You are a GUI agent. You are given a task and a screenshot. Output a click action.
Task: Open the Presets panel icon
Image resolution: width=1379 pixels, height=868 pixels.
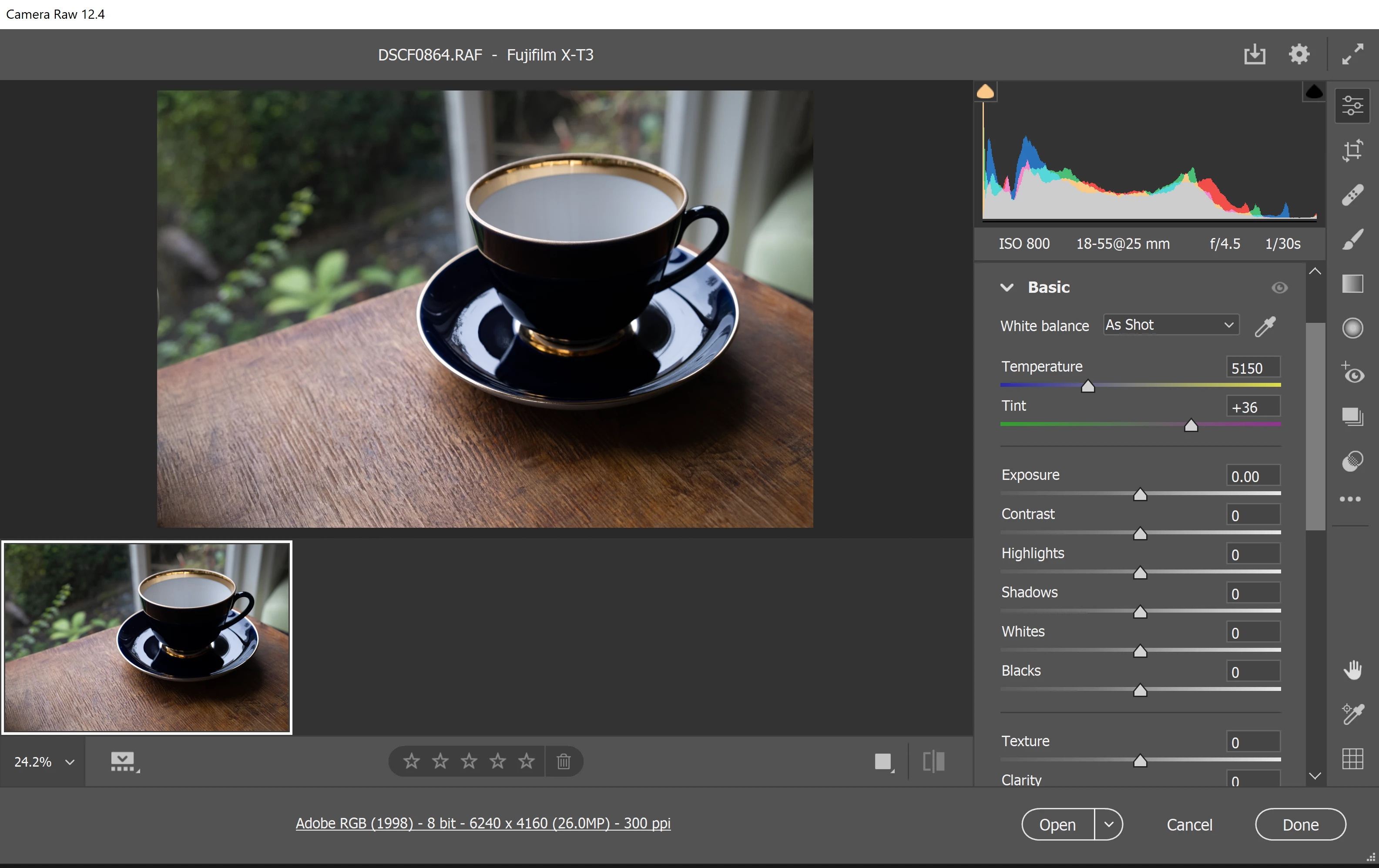(x=1352, y=461)
